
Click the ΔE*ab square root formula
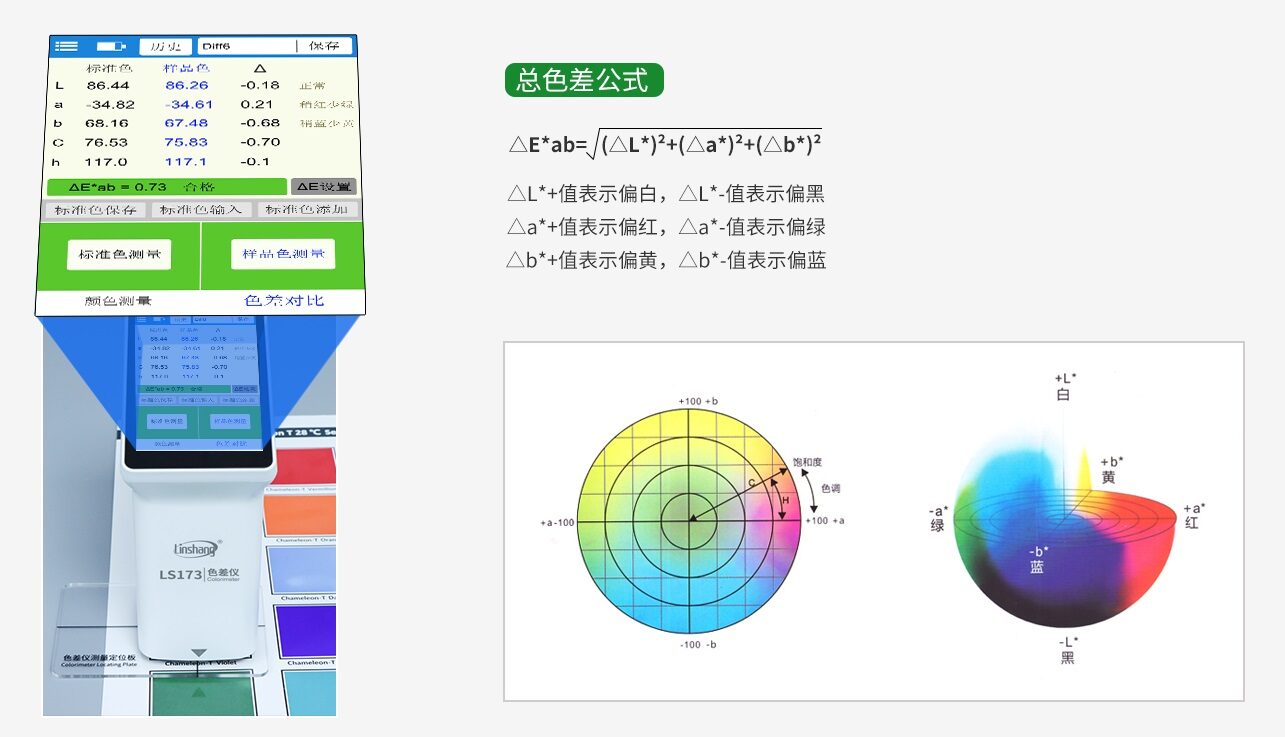click(665, 144)
